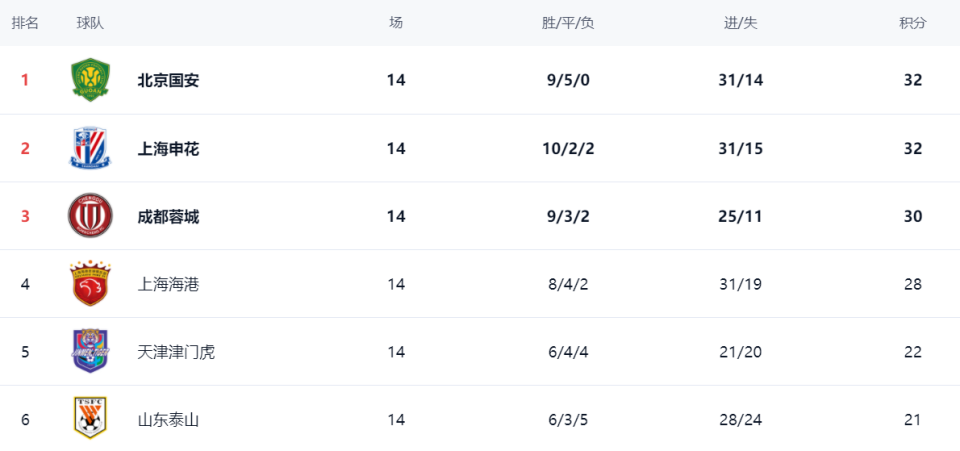Click the 排名 column header
960x451 pixels.
(25, 23)
